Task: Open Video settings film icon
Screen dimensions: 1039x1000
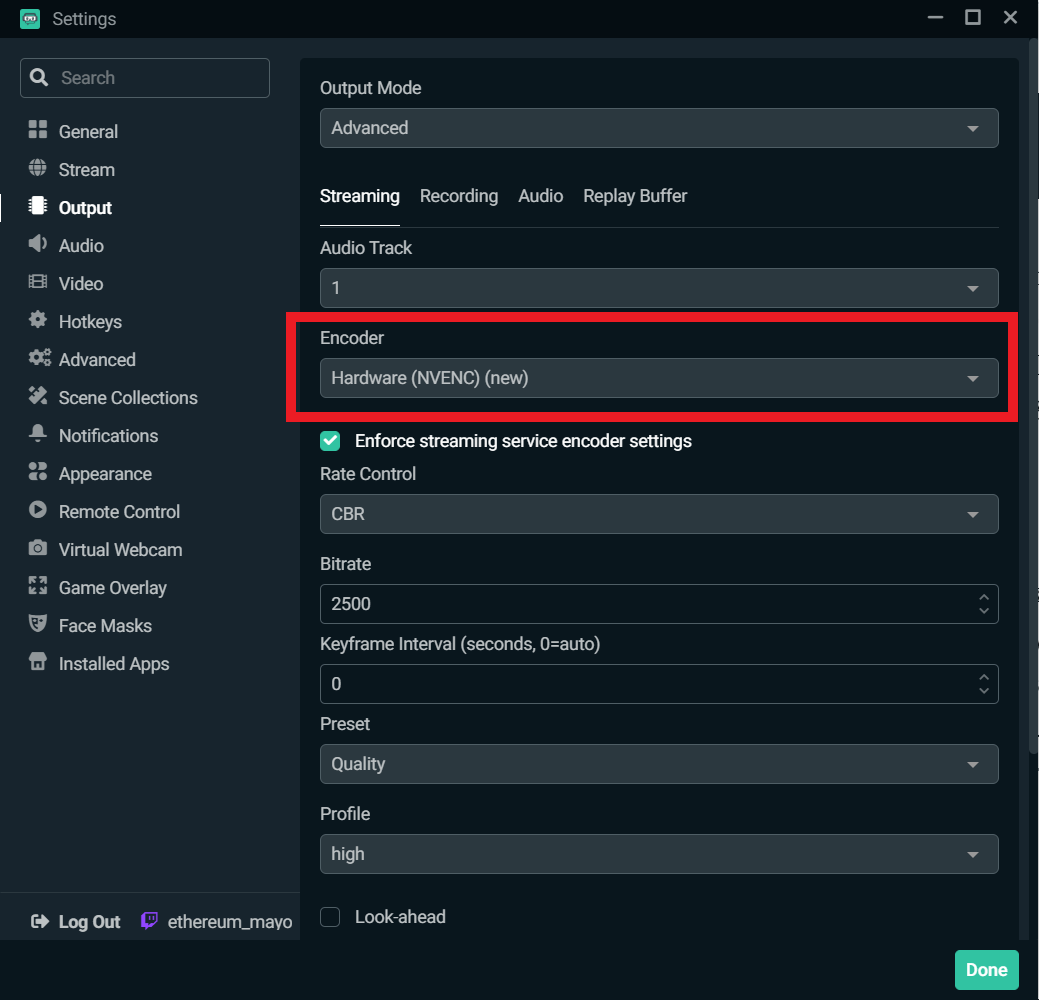Action: 38,282
